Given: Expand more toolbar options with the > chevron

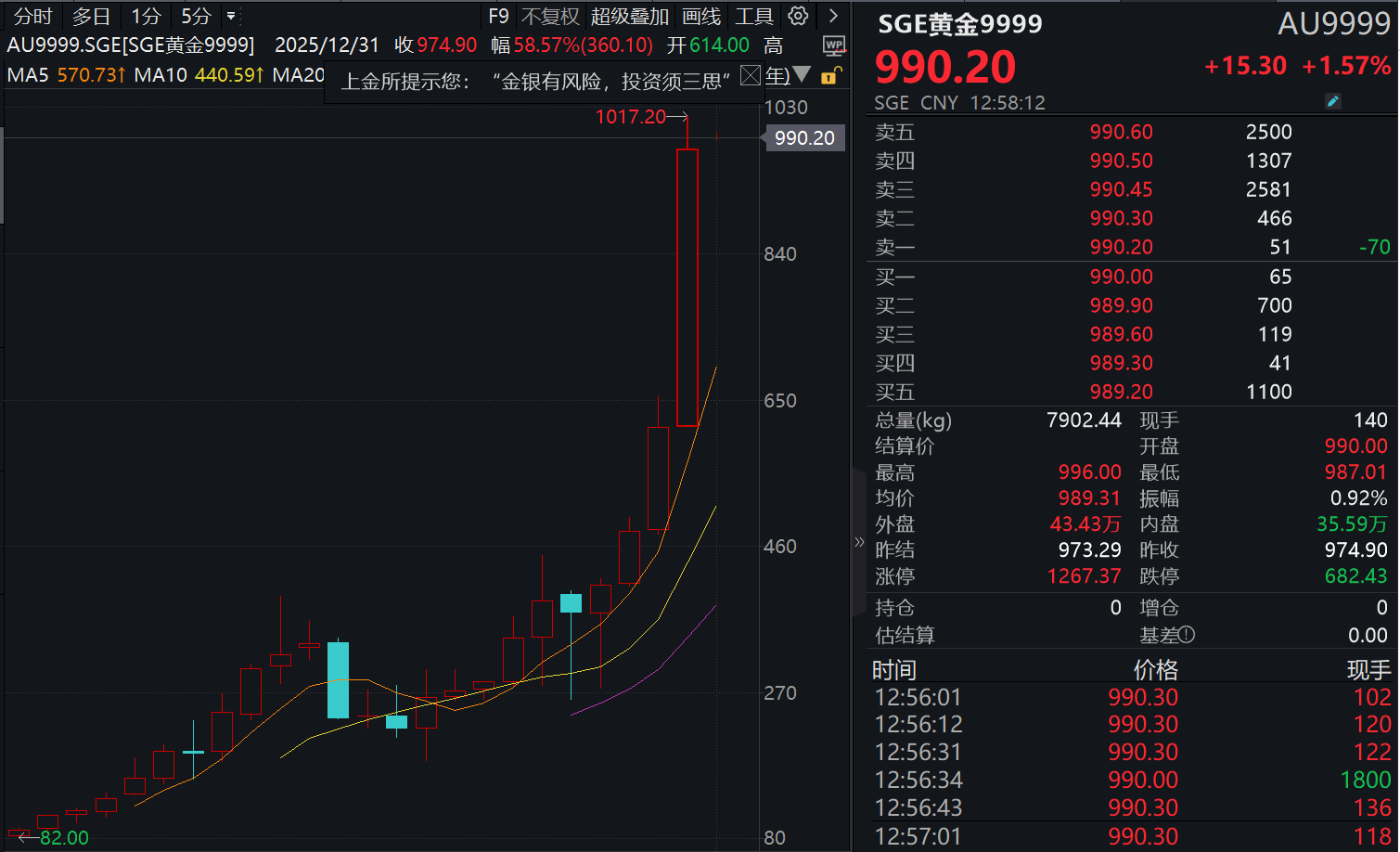Looking at the screenshot, I should [832, 16].
